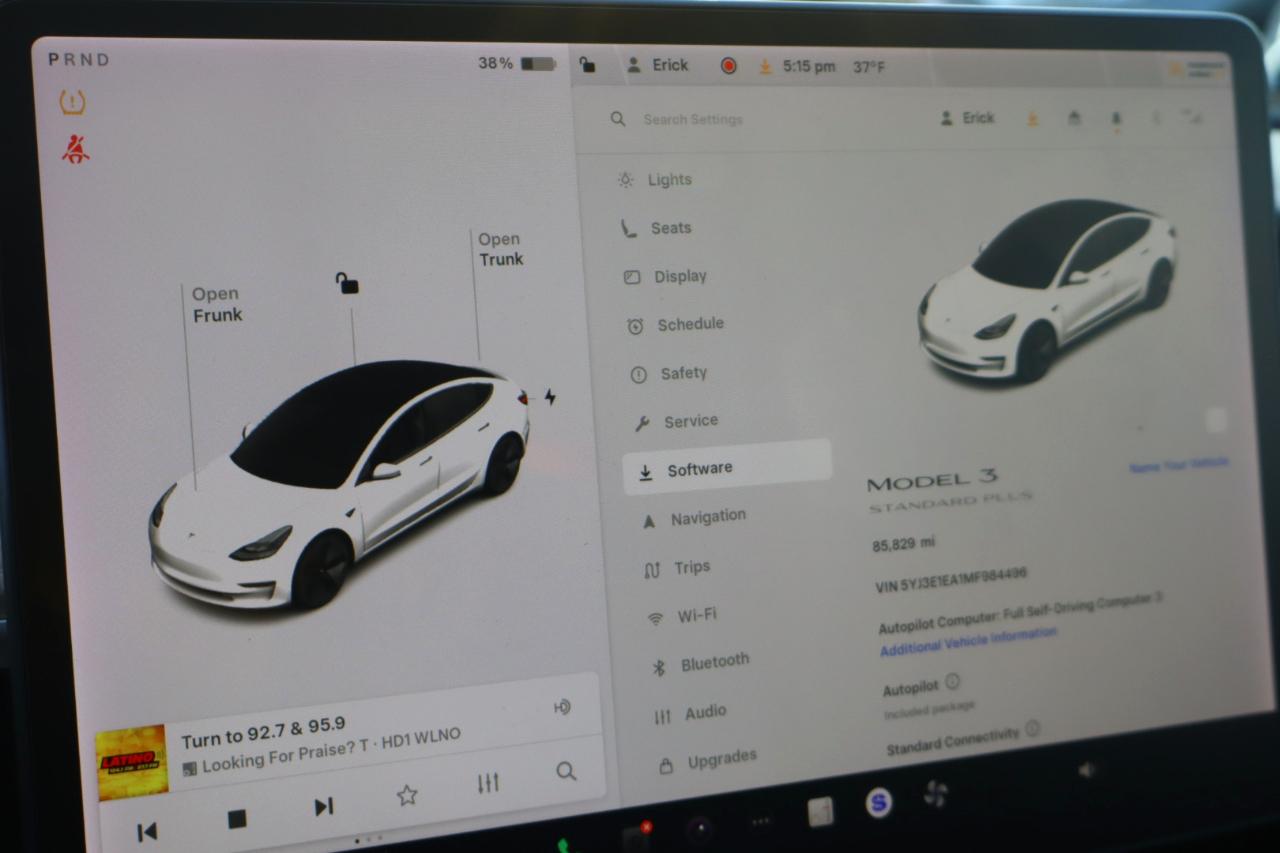The image size is (1280, 853).
Task: Open the climate fan controls
Action: coord(937,793)
